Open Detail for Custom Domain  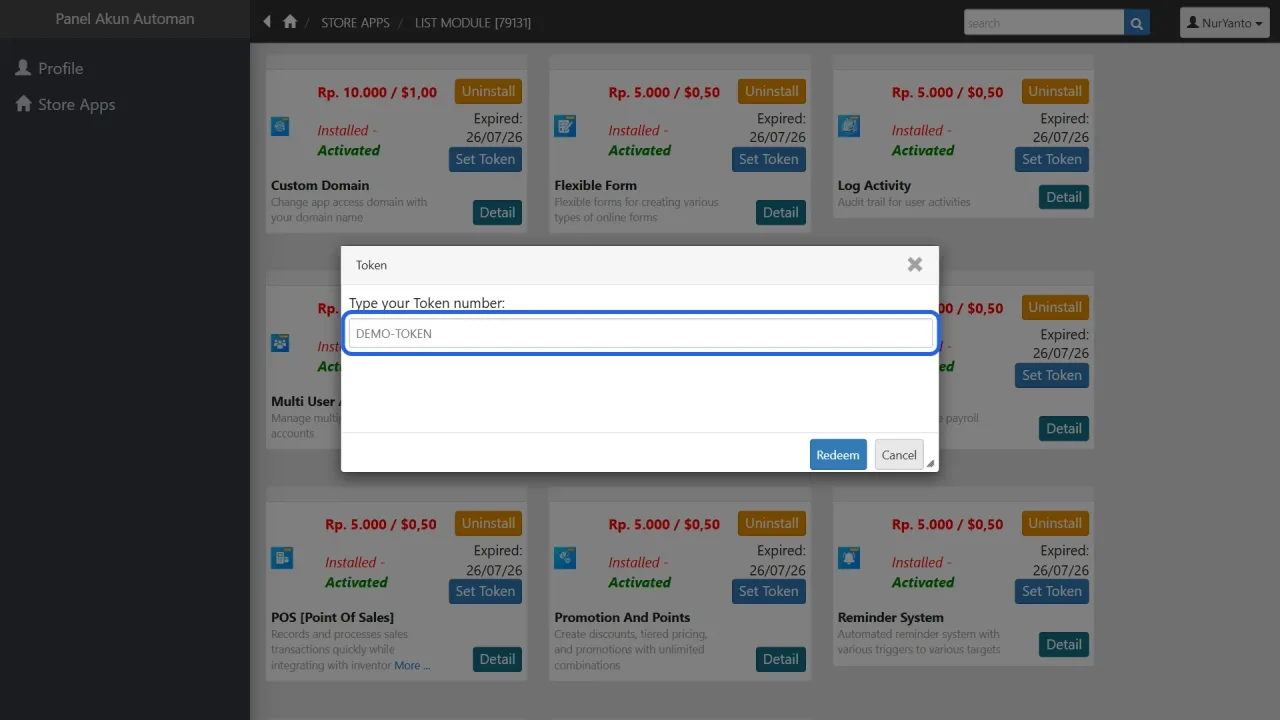tap(497, 212)
